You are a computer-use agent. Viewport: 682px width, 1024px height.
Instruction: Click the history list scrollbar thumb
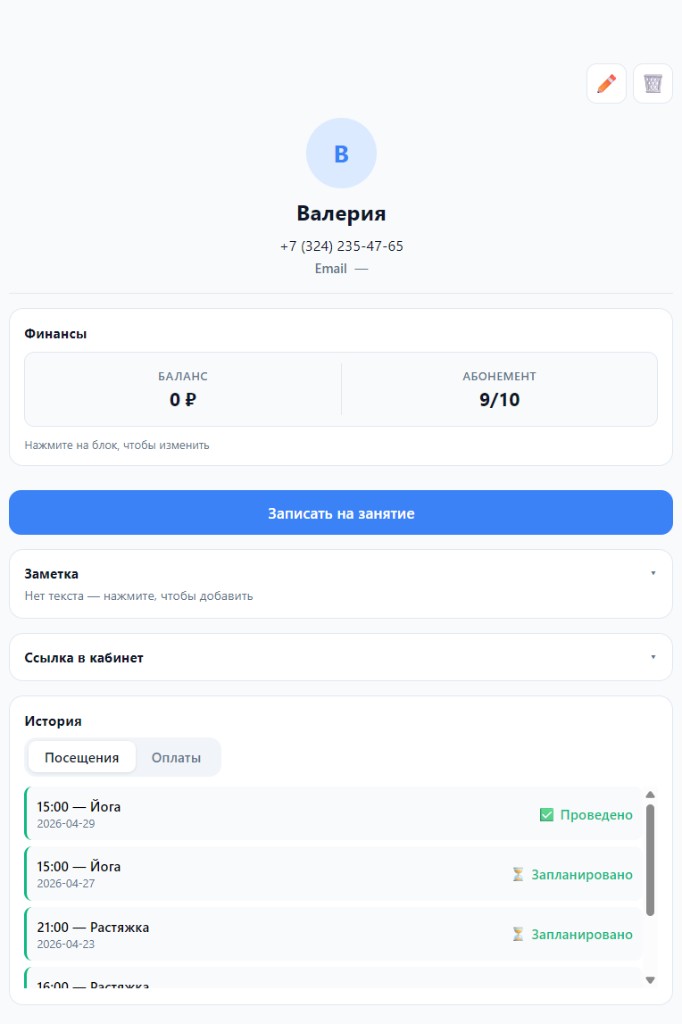pyautogui.click(x=650, y=859)
